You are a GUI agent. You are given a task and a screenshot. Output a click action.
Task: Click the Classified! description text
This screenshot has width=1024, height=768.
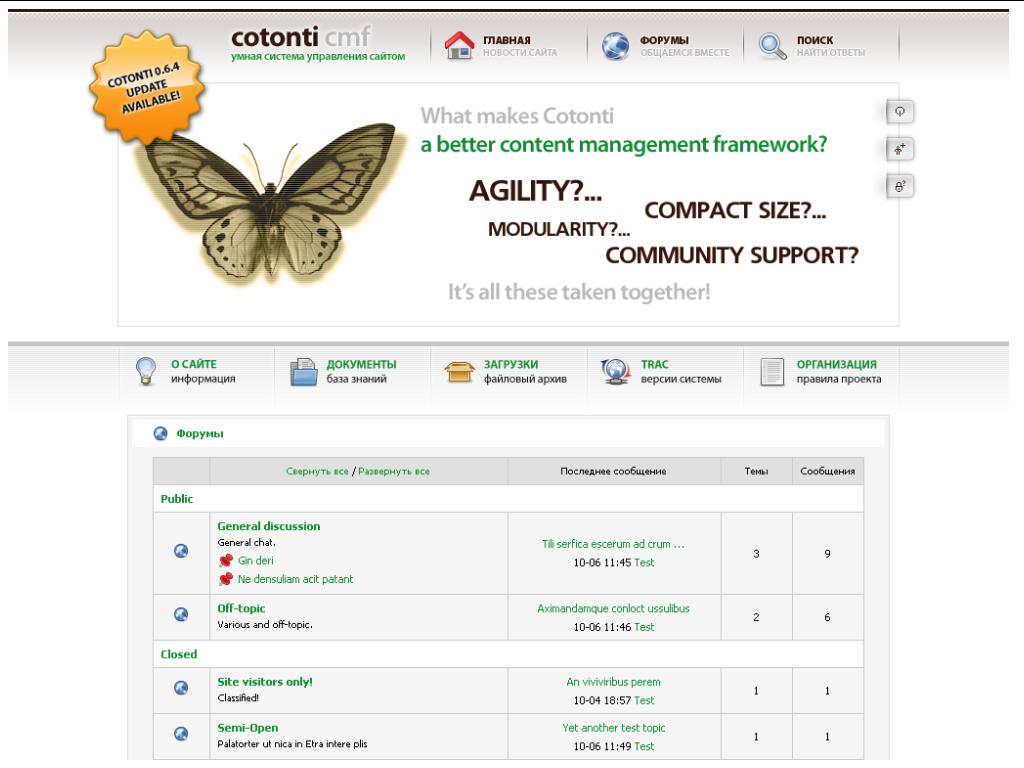click(238, 697)
